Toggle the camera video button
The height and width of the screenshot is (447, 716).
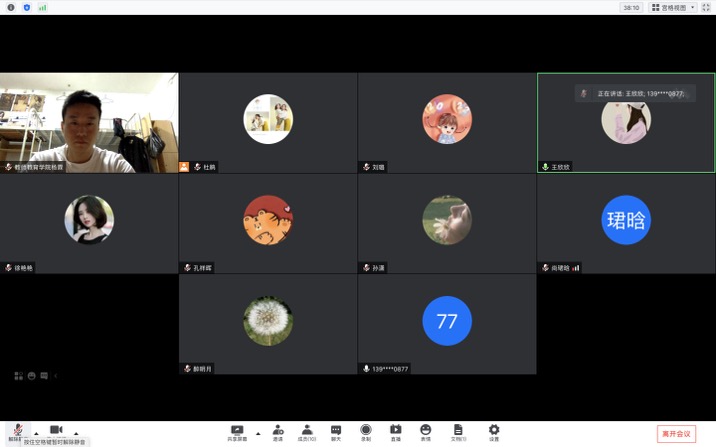click(x=56, y=430)
